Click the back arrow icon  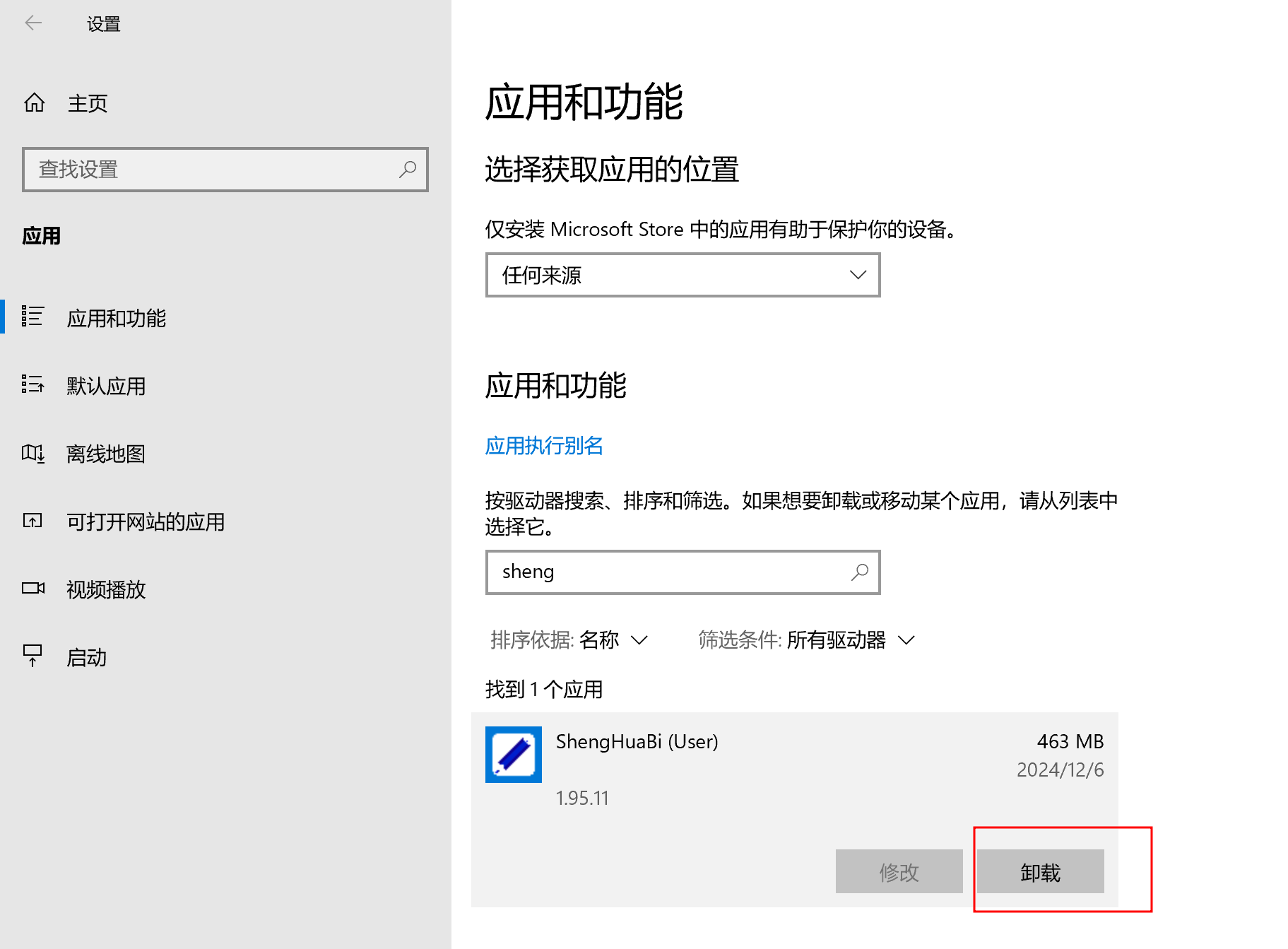point(33,23)
